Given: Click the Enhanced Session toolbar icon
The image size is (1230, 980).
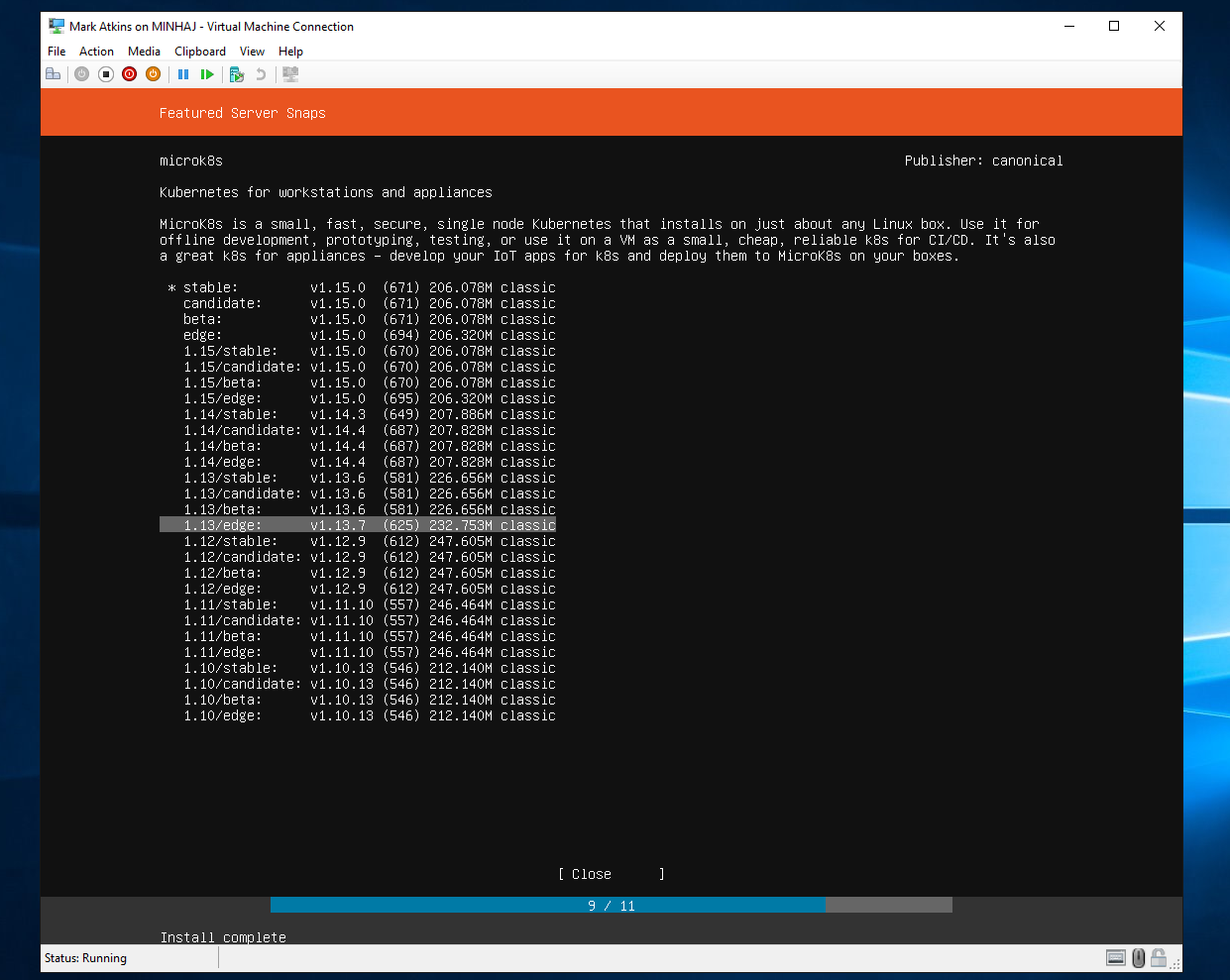Looking at the screenshot, I should [x=290, y=74].
